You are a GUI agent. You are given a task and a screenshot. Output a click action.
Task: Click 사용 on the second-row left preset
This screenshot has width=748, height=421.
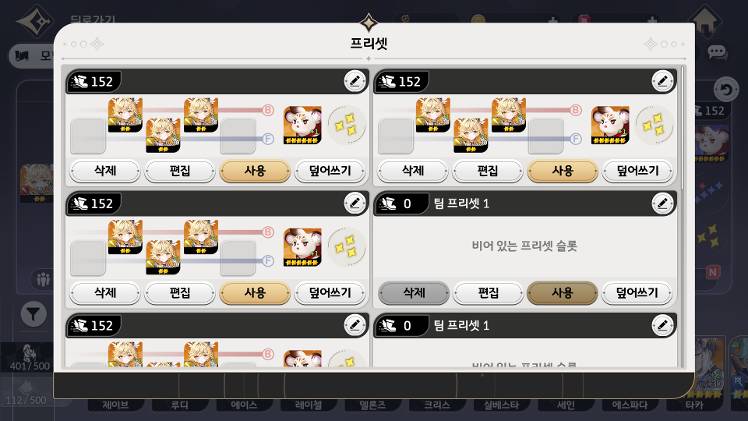point(255,293)
